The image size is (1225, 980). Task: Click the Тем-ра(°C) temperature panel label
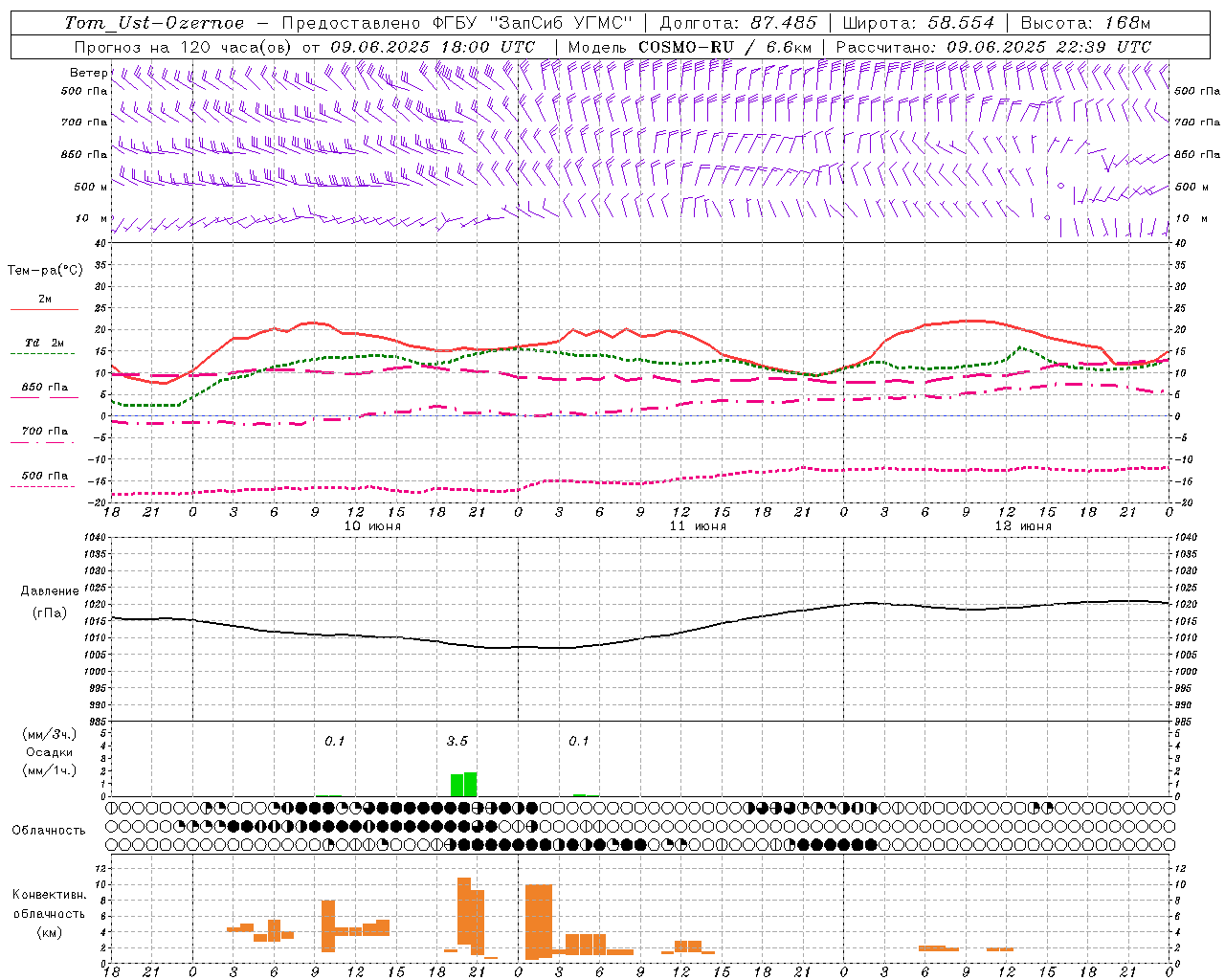coord(45,271)
